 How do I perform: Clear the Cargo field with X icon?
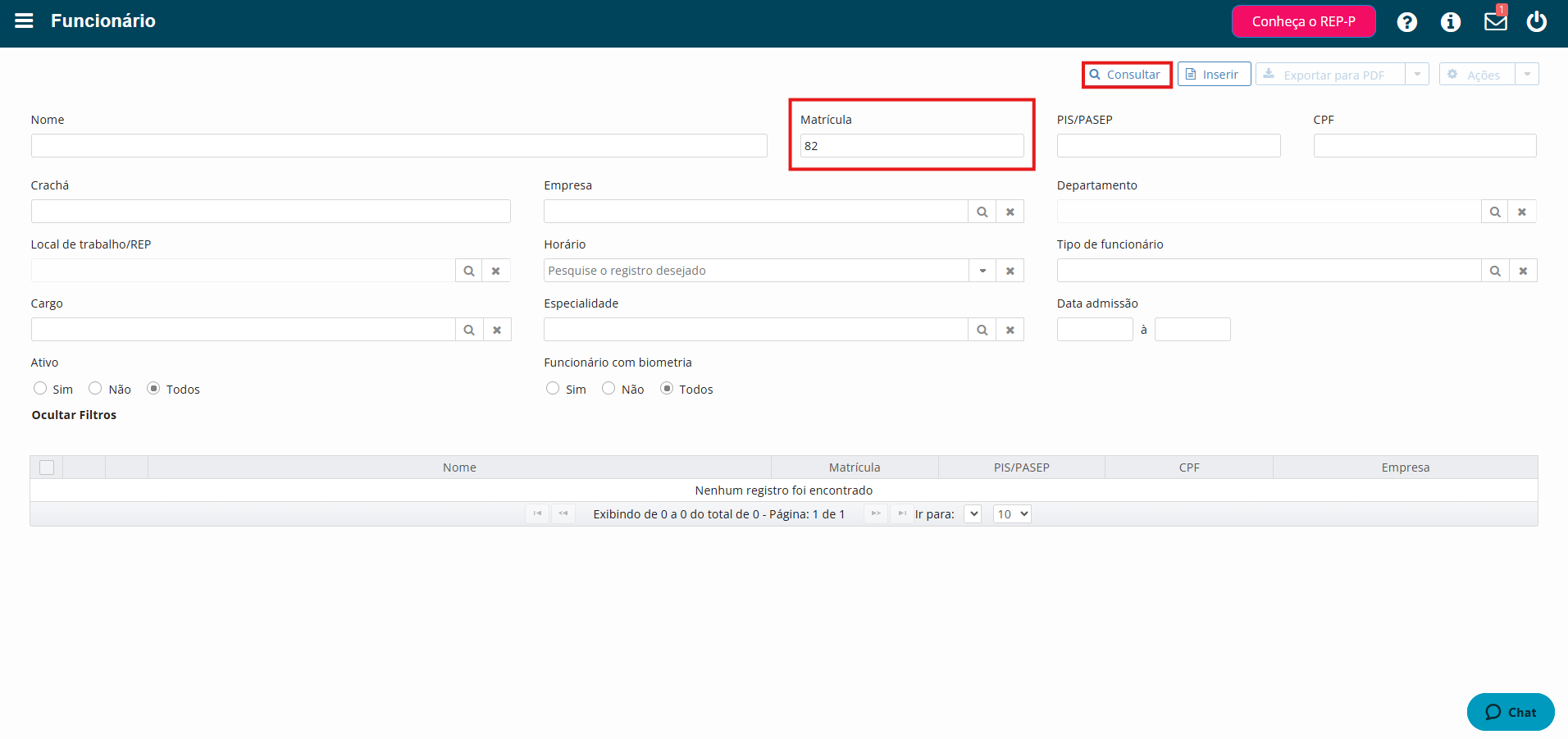497,330
